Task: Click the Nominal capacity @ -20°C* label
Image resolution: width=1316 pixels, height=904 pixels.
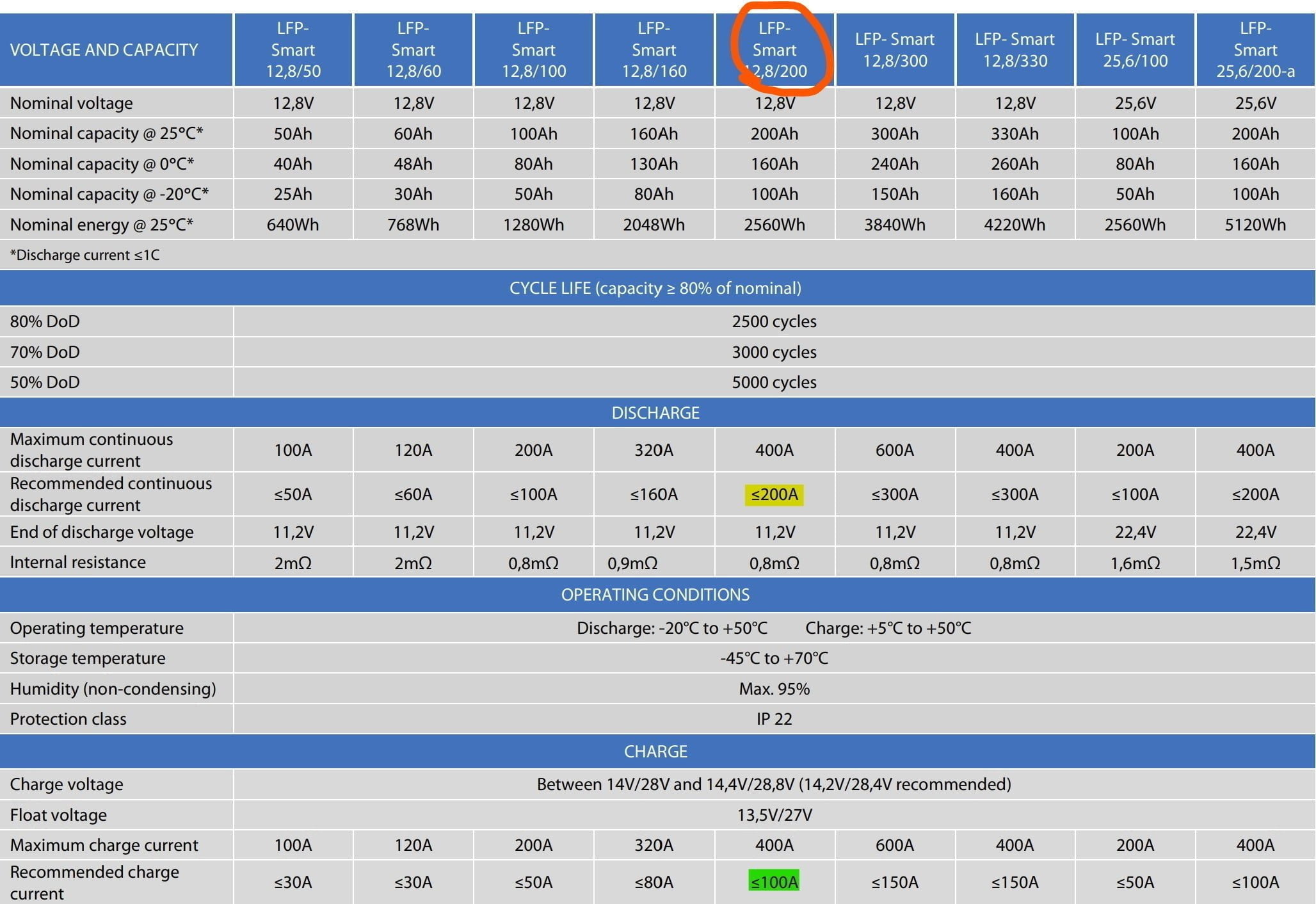Action: pos(109,194)
